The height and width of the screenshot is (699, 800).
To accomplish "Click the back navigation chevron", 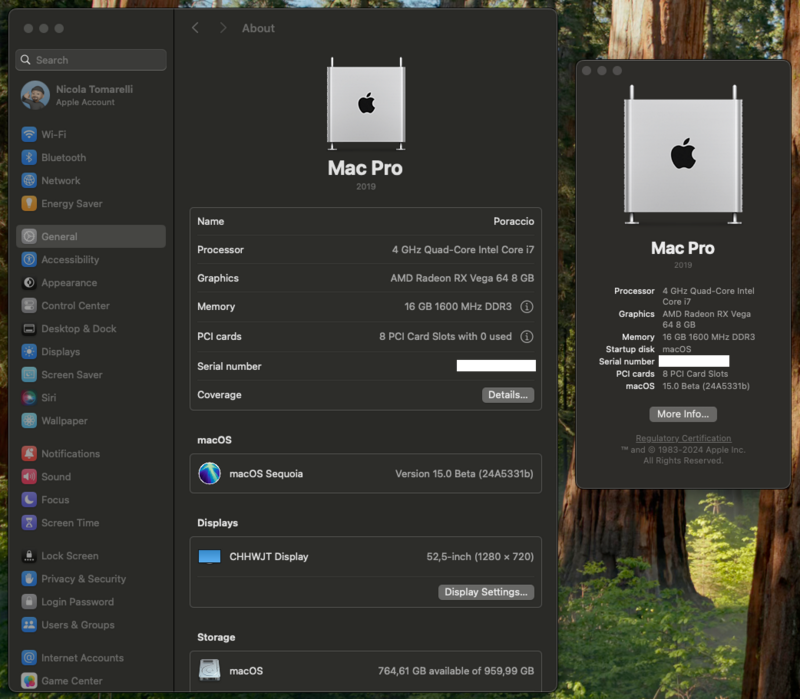I will 196,28.
